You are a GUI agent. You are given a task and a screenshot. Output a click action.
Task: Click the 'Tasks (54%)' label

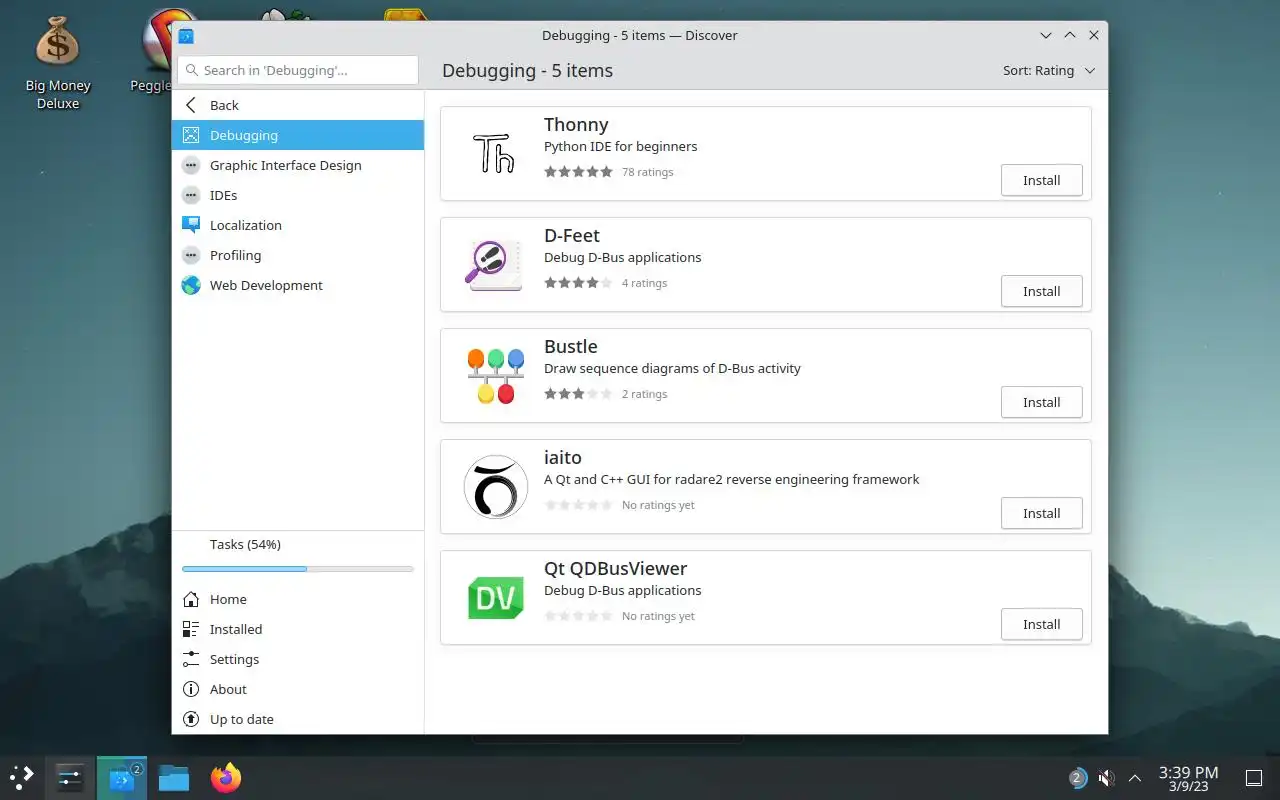coord(245,544)
